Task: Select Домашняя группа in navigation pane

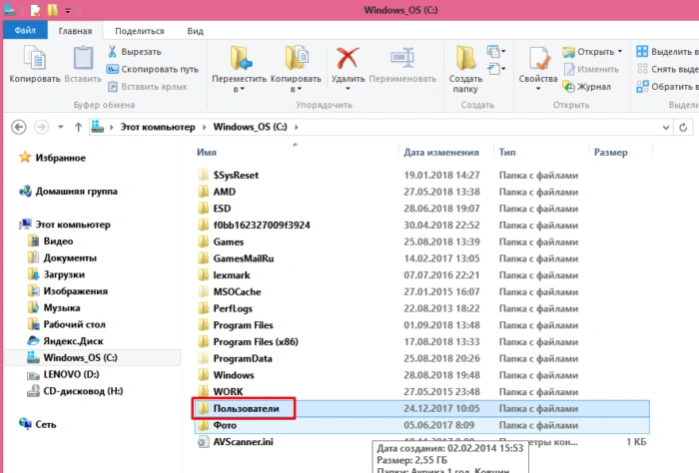Action: click(x=68, y=191)
